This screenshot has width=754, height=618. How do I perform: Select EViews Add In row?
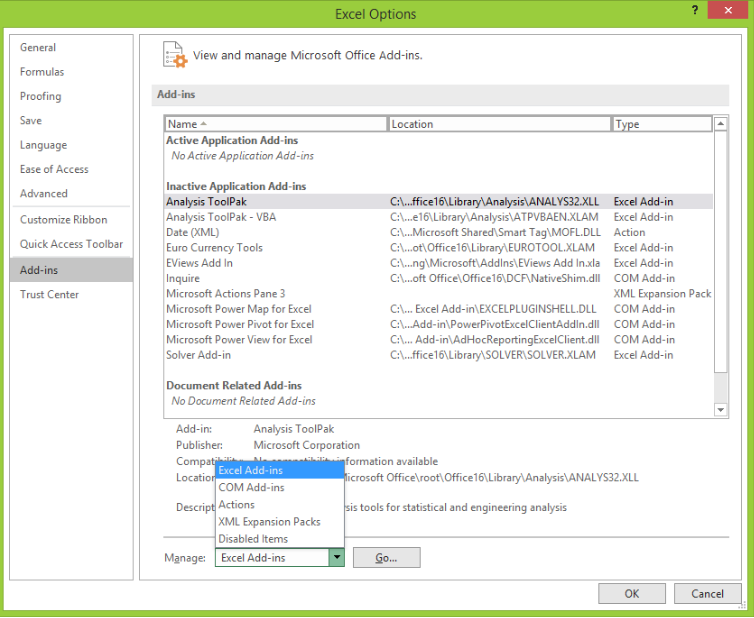(438, 263)
